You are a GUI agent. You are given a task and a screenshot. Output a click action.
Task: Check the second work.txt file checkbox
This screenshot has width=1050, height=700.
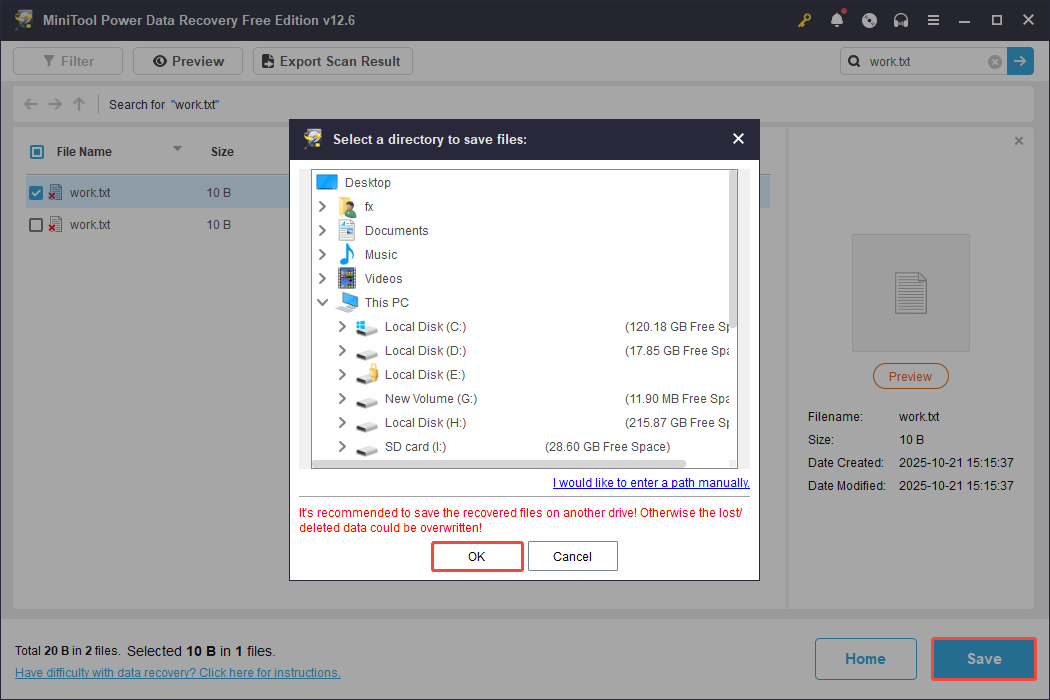tap(36, 225)
